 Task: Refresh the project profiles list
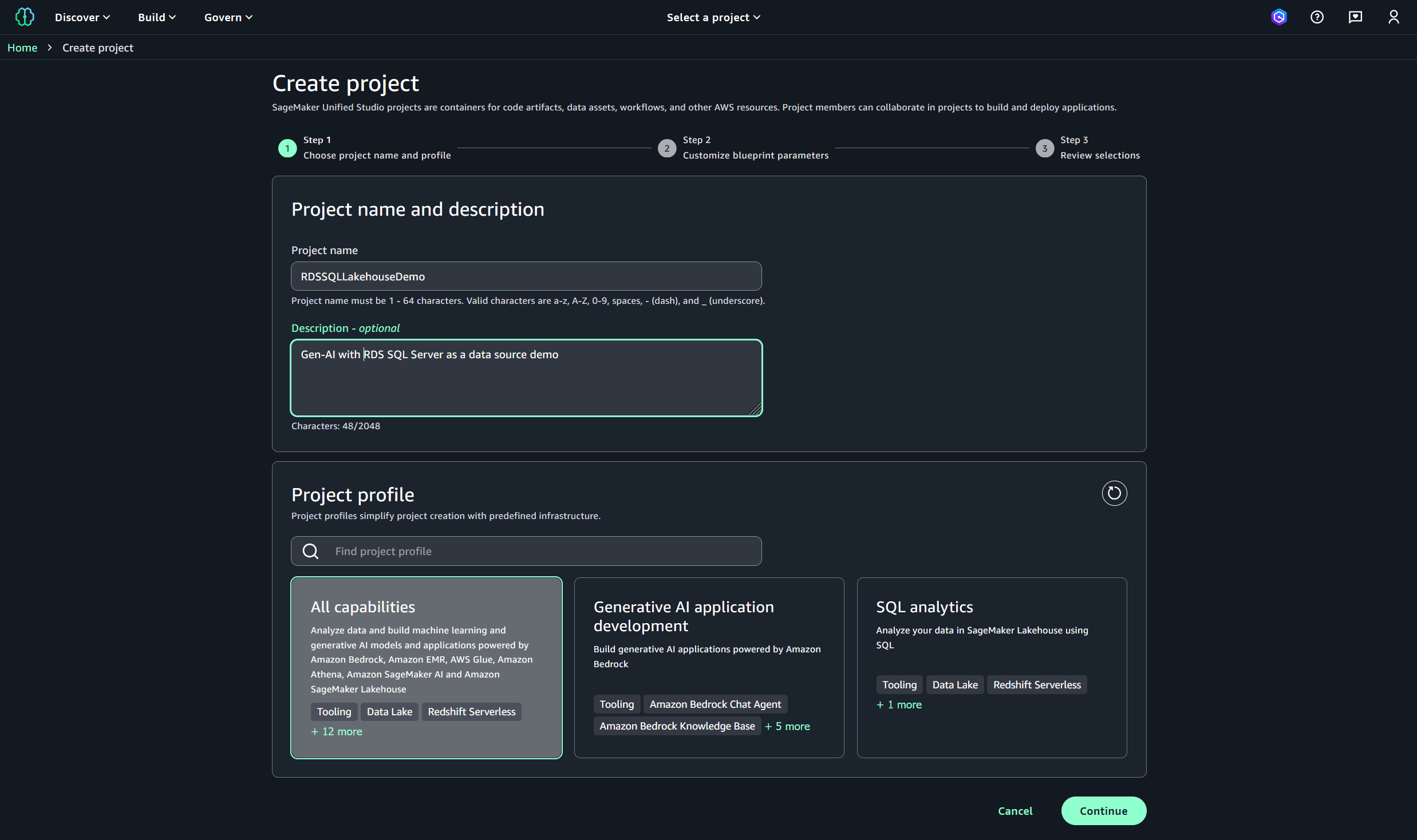[1114, 493]
